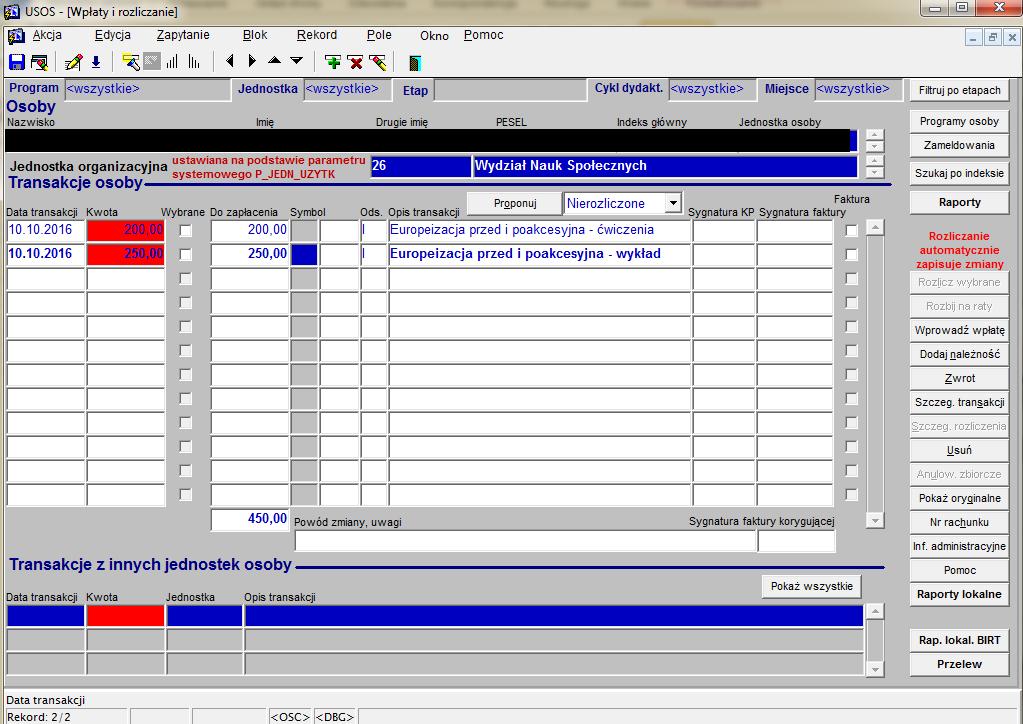The width and height of the screenshot is (1023, 724).
Task: Click Pokaż oryginalne button
Action: (x=959, y=498)
